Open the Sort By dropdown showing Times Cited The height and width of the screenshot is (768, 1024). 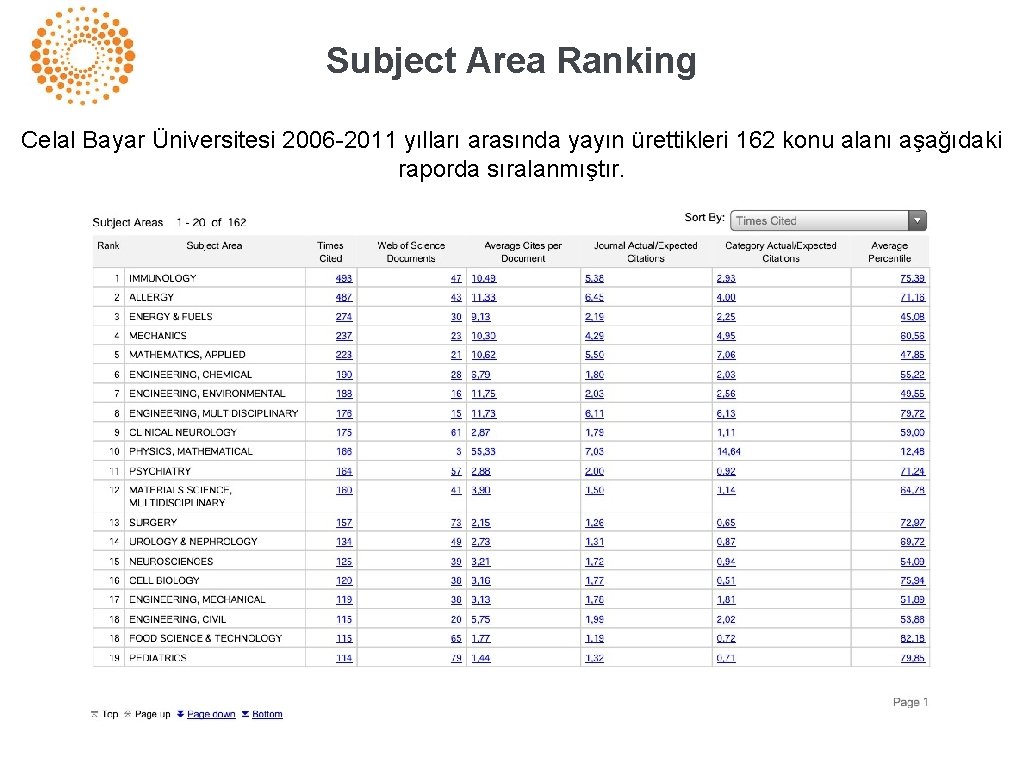pyautogui.click(x=828, y=221)
